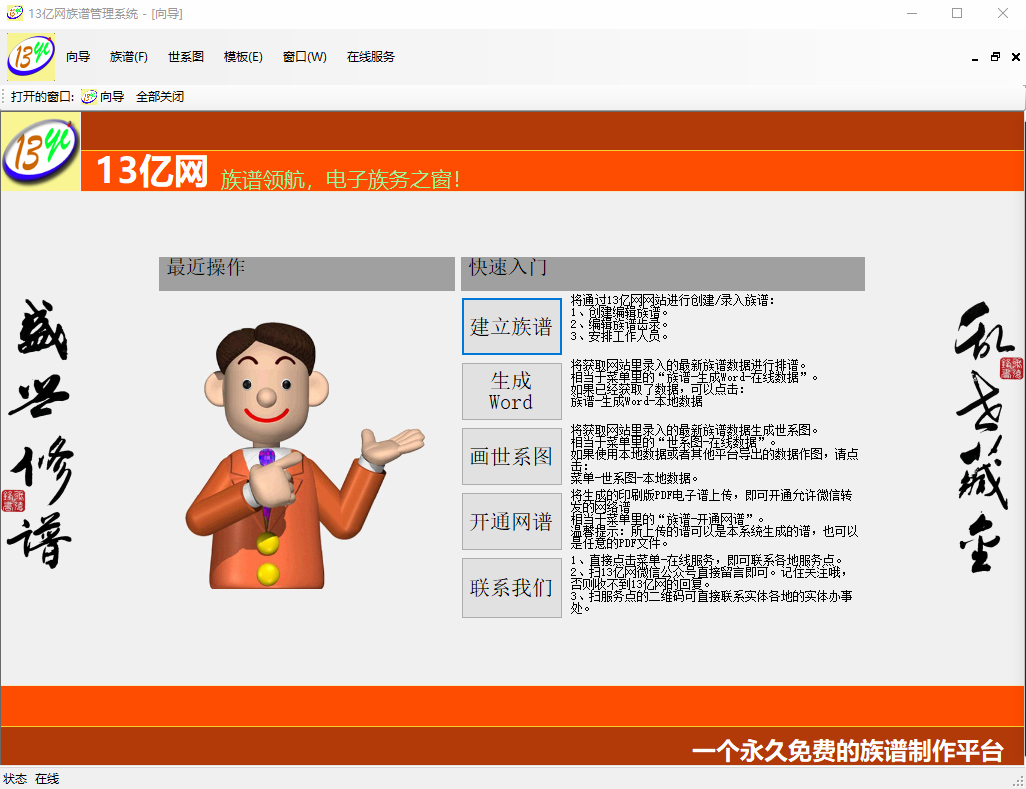1026x789 pixels.
Task: Open the 族谱(F) menu
Action: 129,57
